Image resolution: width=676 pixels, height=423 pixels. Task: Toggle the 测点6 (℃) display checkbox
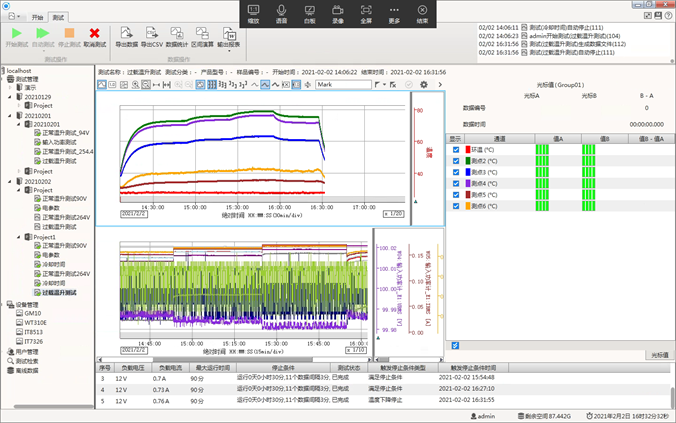tap(456, 206)
